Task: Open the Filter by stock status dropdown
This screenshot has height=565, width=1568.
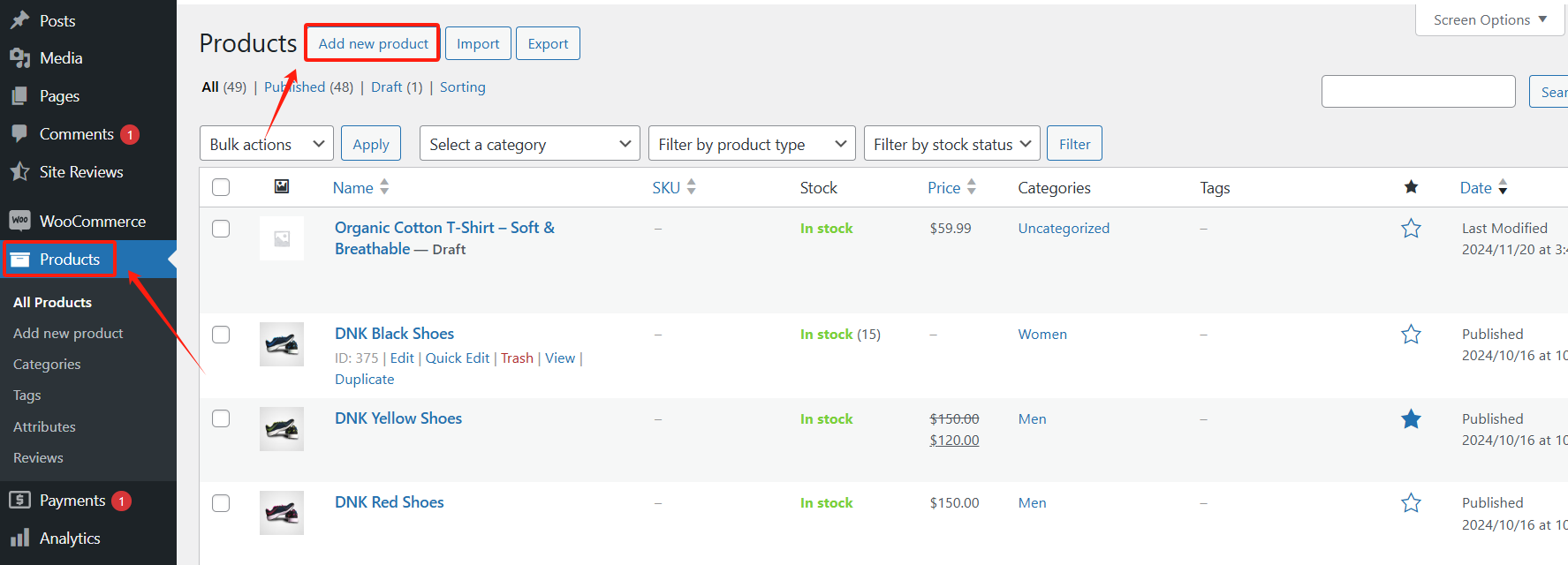Action: point(951,144)
